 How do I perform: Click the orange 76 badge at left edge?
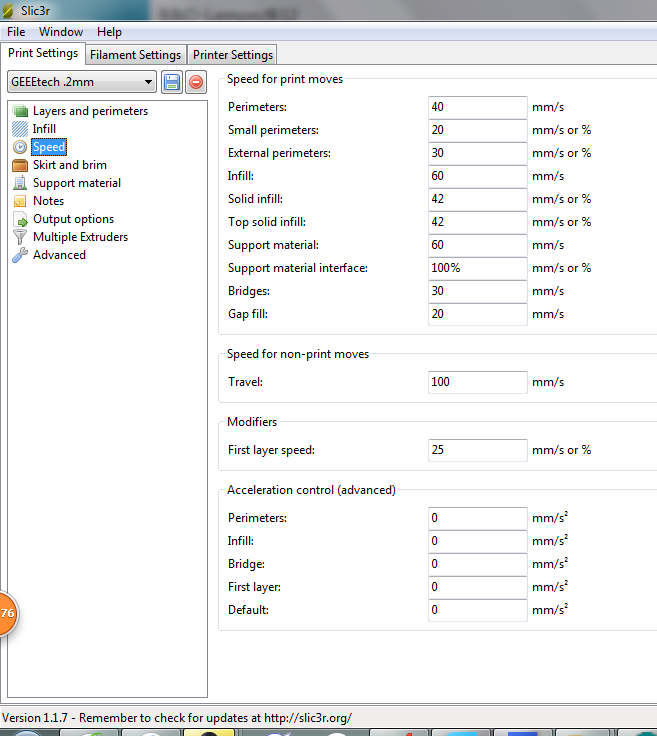(x=8, y=613)
